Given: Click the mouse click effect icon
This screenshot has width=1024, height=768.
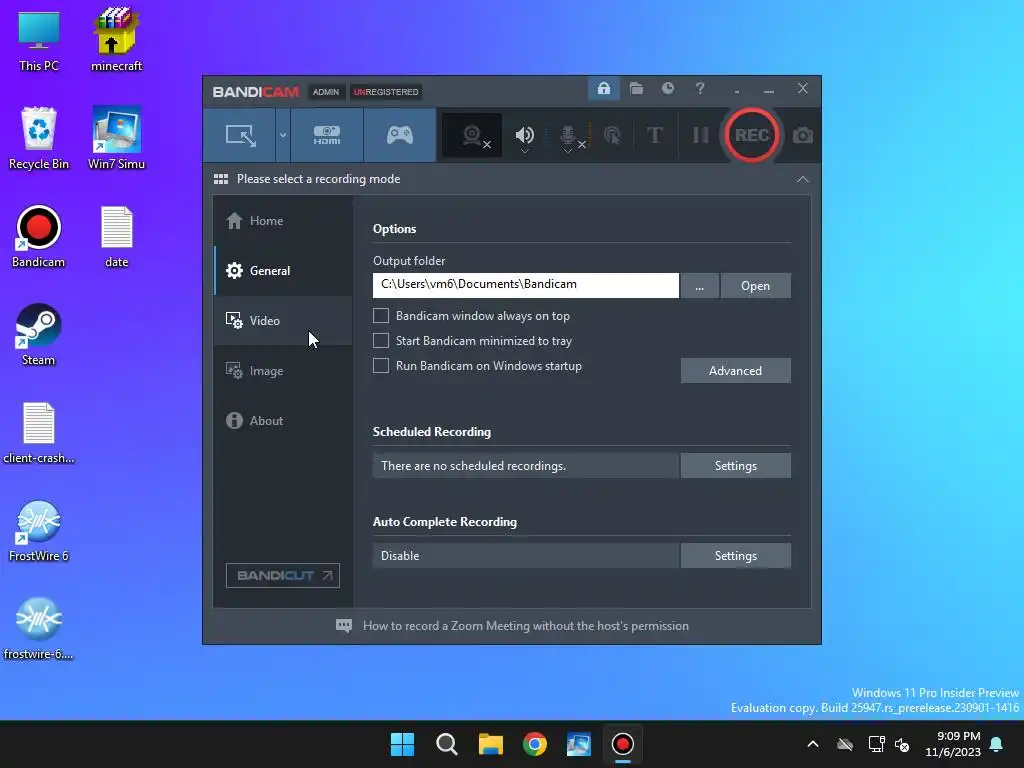Looking at the screenshot, I should tap(612, 135).
